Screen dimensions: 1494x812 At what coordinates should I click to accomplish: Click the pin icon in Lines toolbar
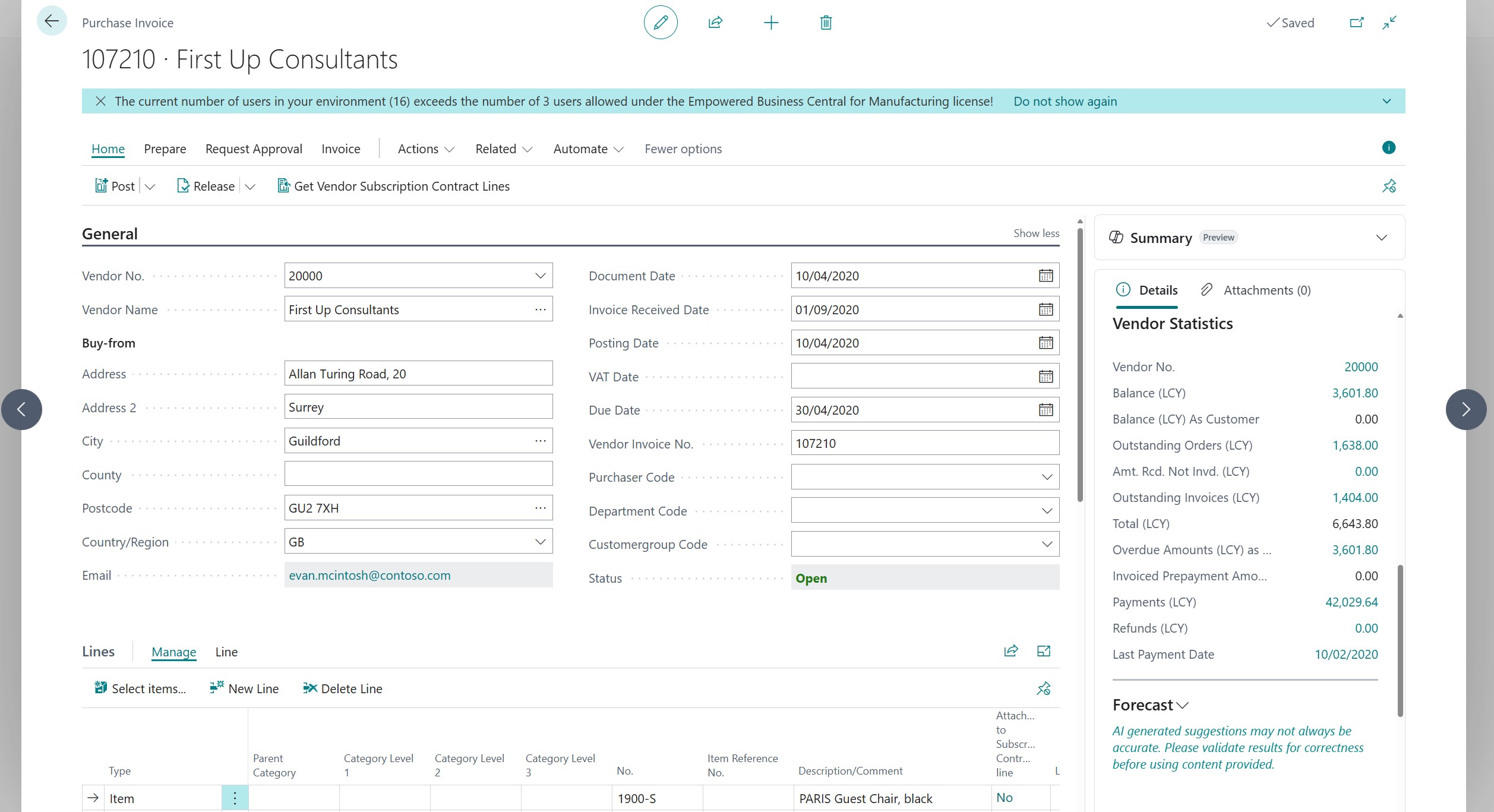[x=1043, y=688]
